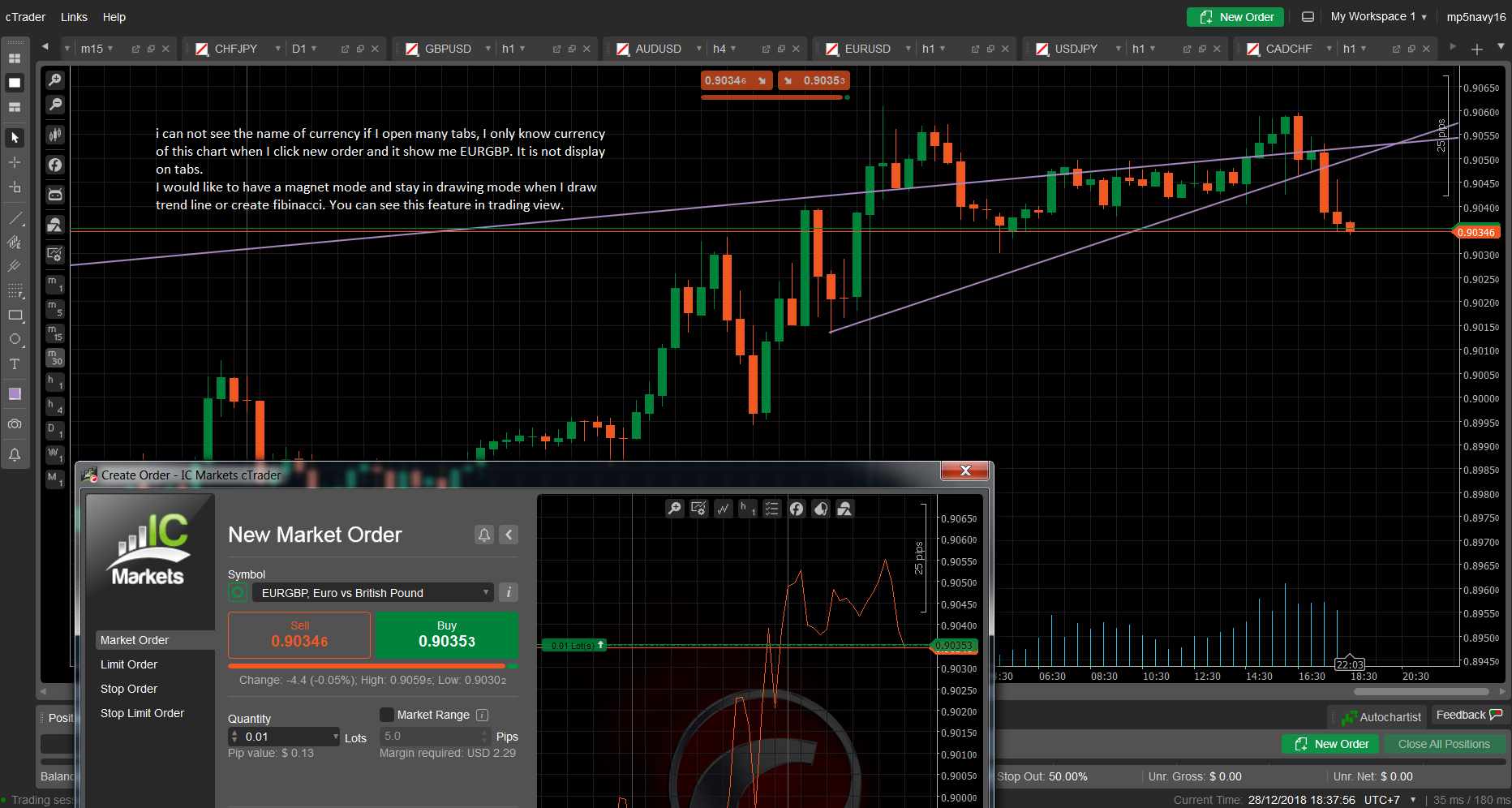Screen dimensions: 1512x808
Task: Switch chart to h4 timeframe in sidebar
Action: coord(54,406)
